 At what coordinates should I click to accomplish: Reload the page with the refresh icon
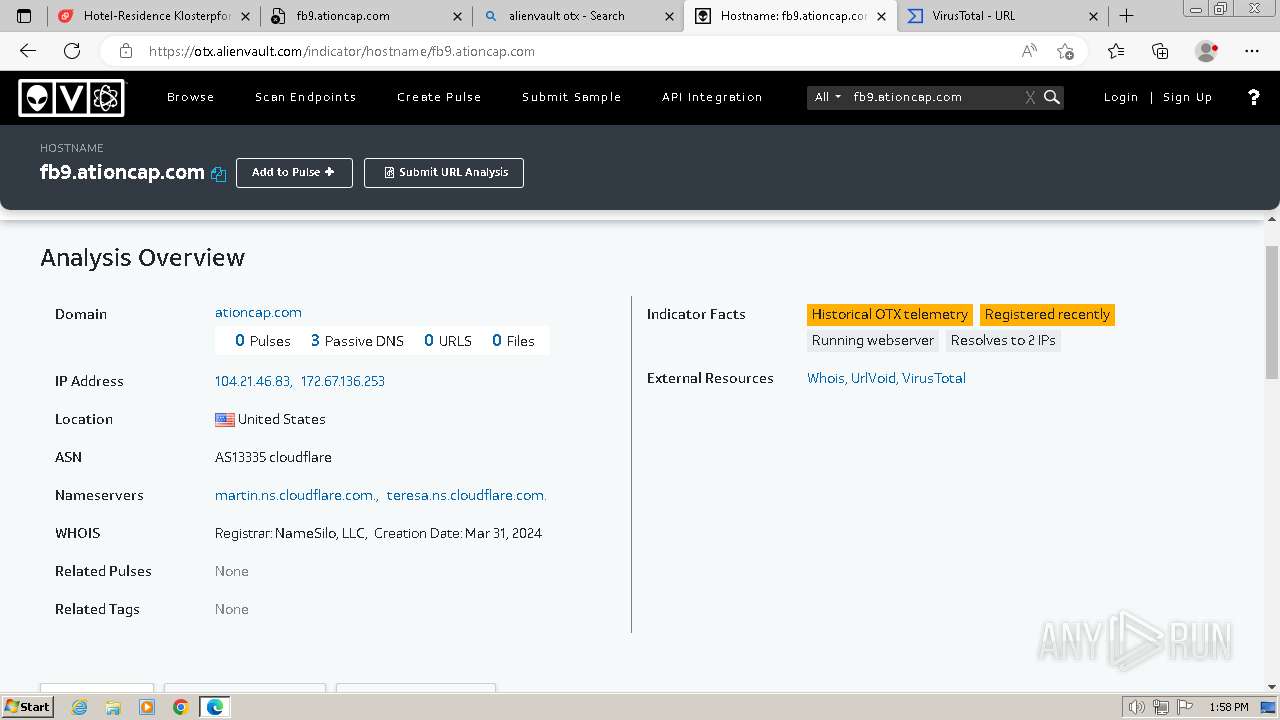click(72, 51)
